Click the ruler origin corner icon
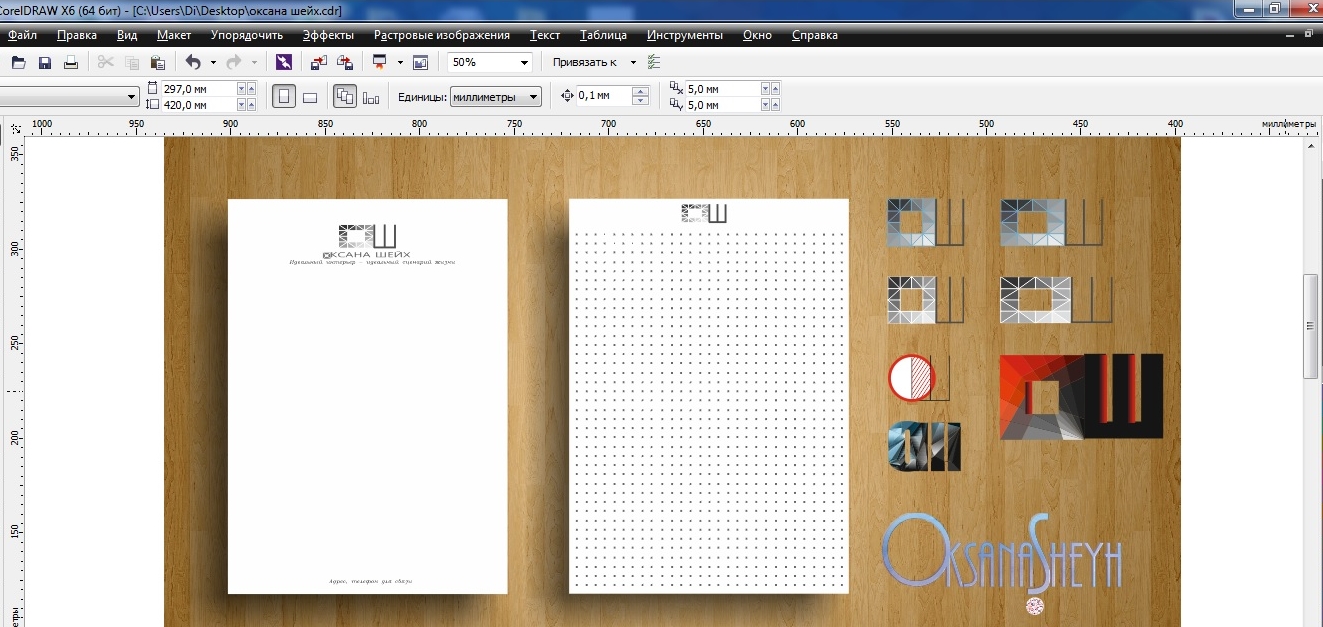This screenshot has width=1323, height=627. 15,129
